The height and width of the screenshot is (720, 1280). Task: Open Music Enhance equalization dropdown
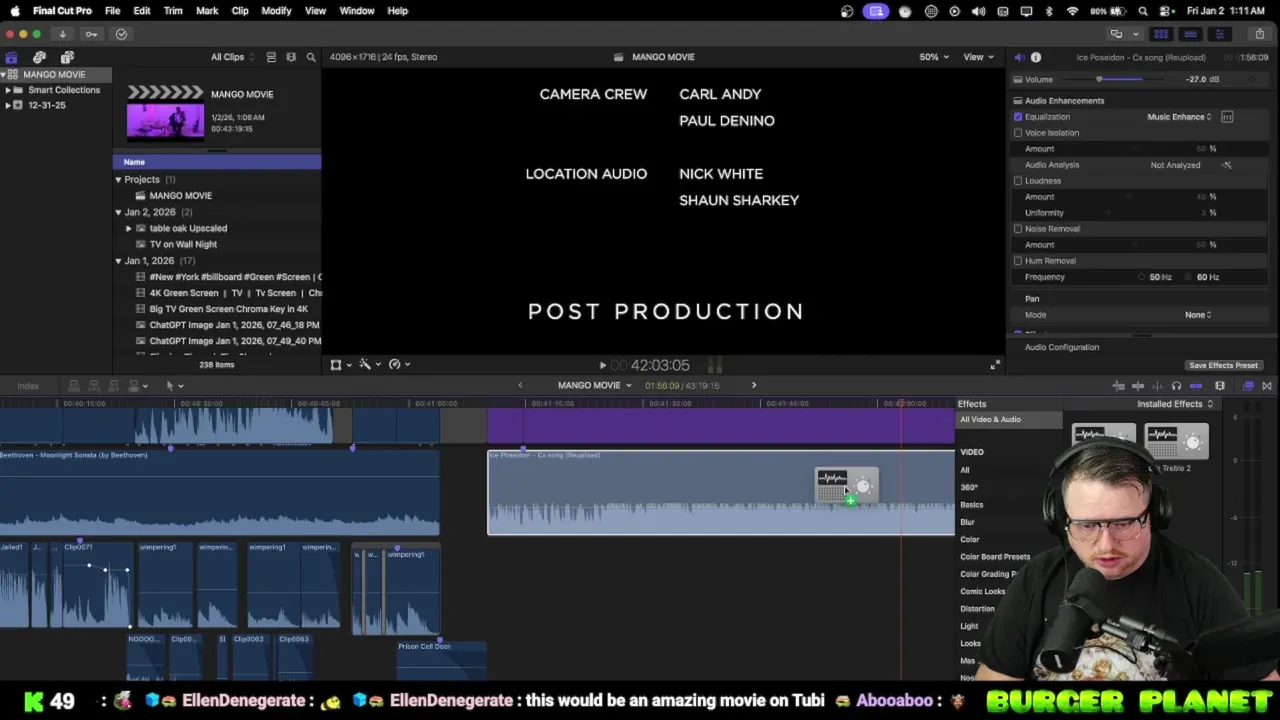(x=1179, y=117)
